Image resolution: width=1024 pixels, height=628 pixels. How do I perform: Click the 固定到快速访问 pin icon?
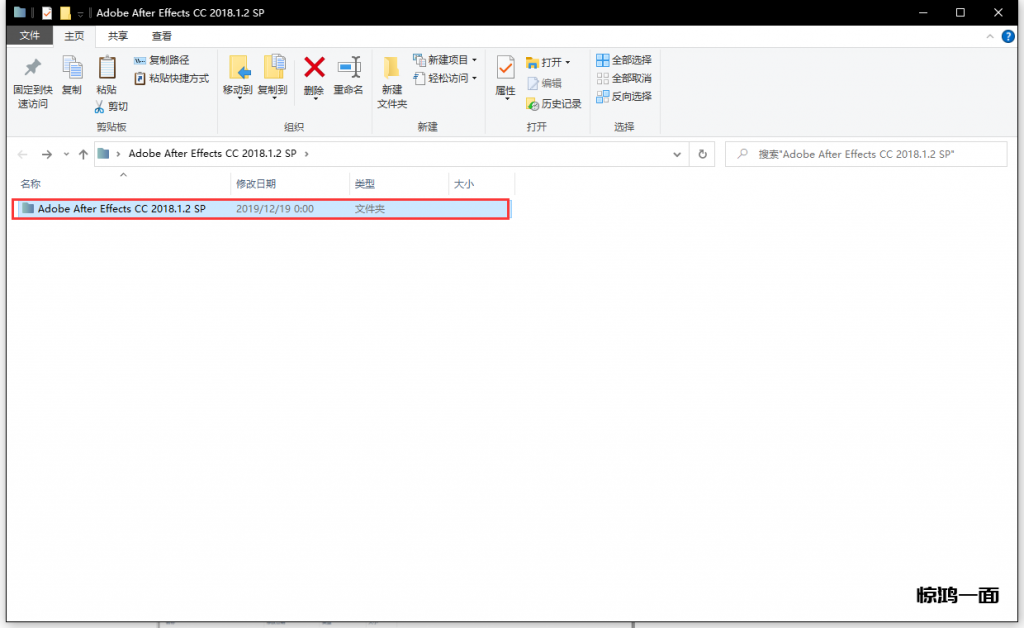point(32,68)
